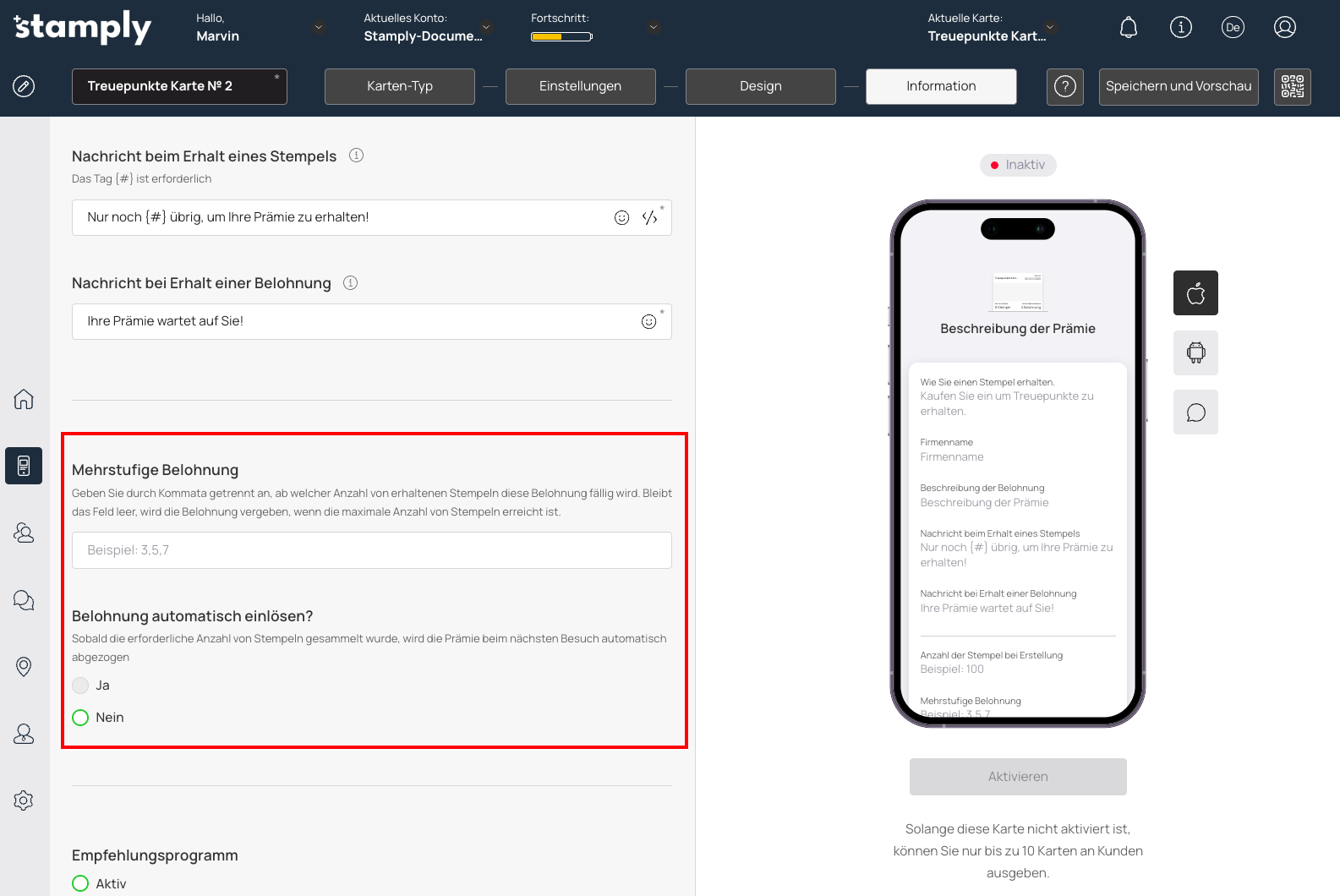The image size is (1340, 896).
Task: Insert tag code in stamp message field
Action: coord(649,218)
